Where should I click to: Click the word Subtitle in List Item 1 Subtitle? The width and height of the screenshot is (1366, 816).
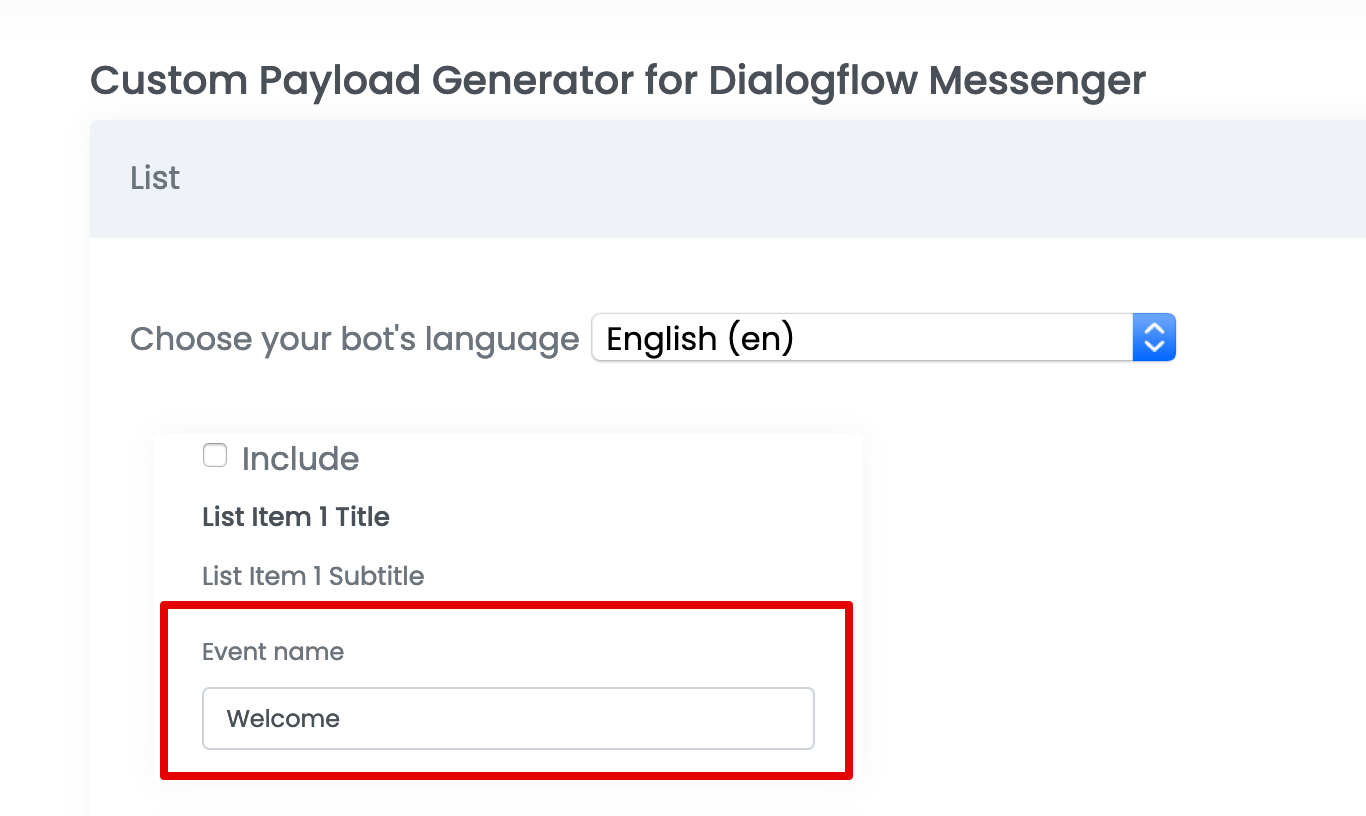click(376, 576)
